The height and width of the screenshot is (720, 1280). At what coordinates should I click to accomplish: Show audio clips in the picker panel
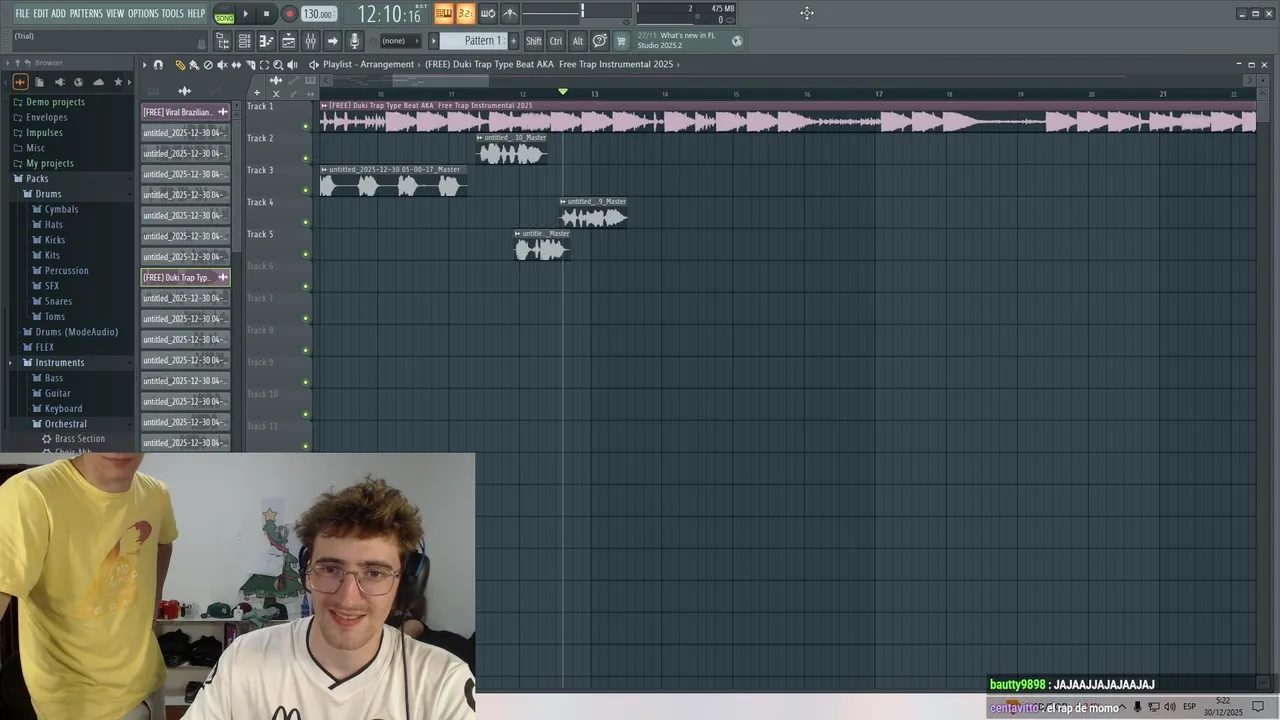click(x=184, y=91)
